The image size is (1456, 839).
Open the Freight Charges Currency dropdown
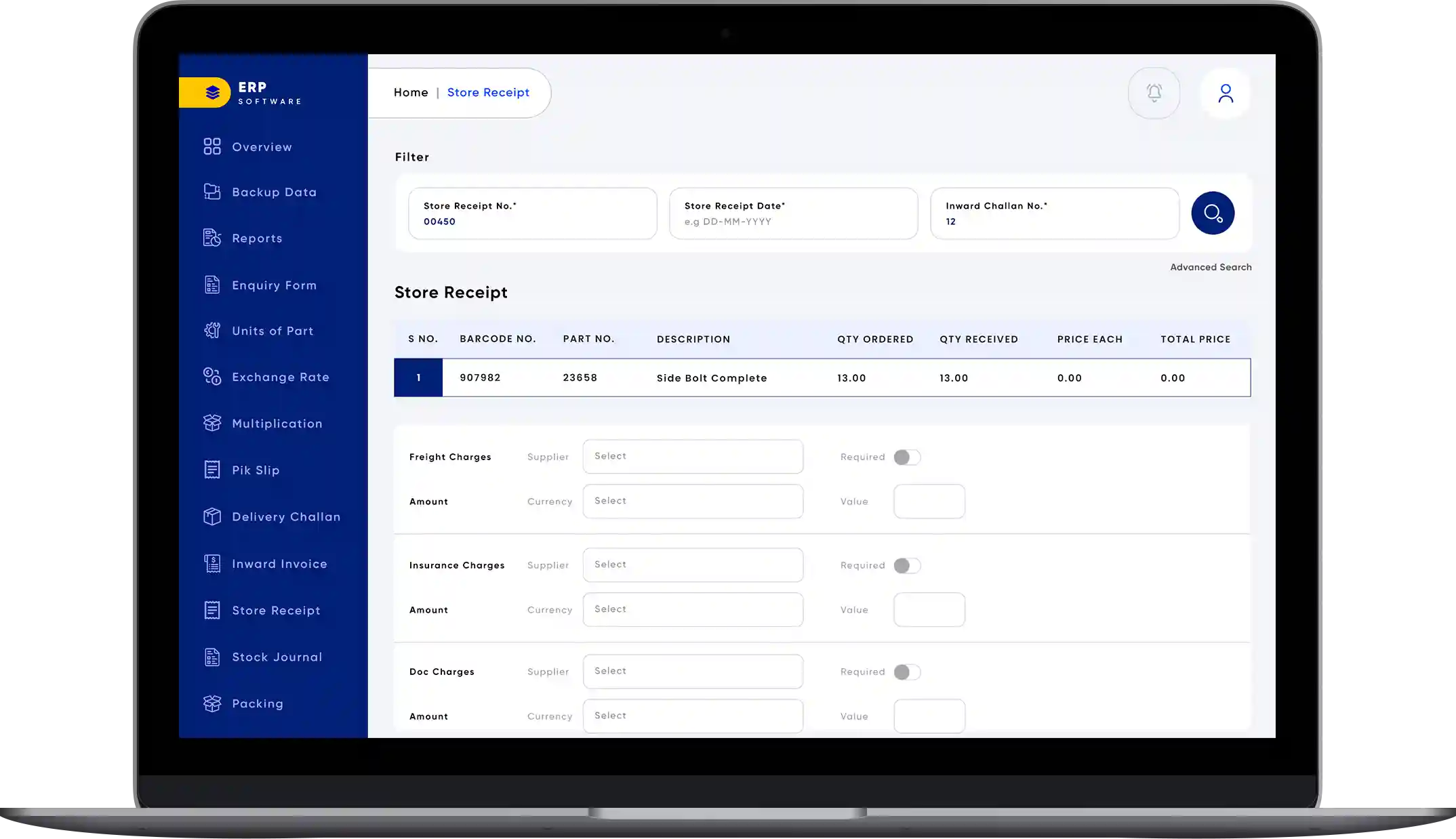(693, 502)
